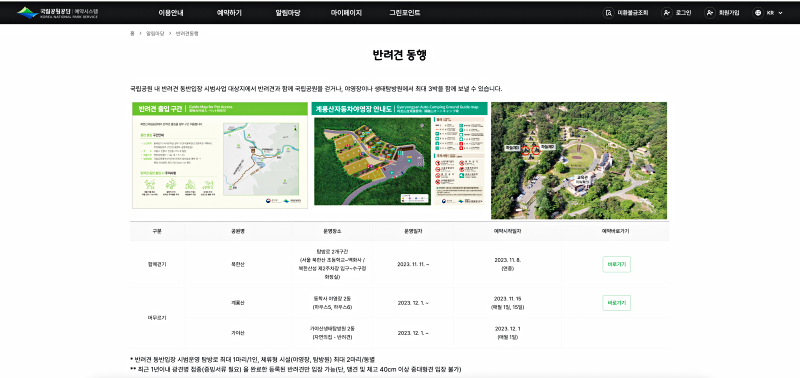800x378 pixels.
Task: Click the footnote mentioning 최대 1마리/1인
Action: tap(253, 360)
